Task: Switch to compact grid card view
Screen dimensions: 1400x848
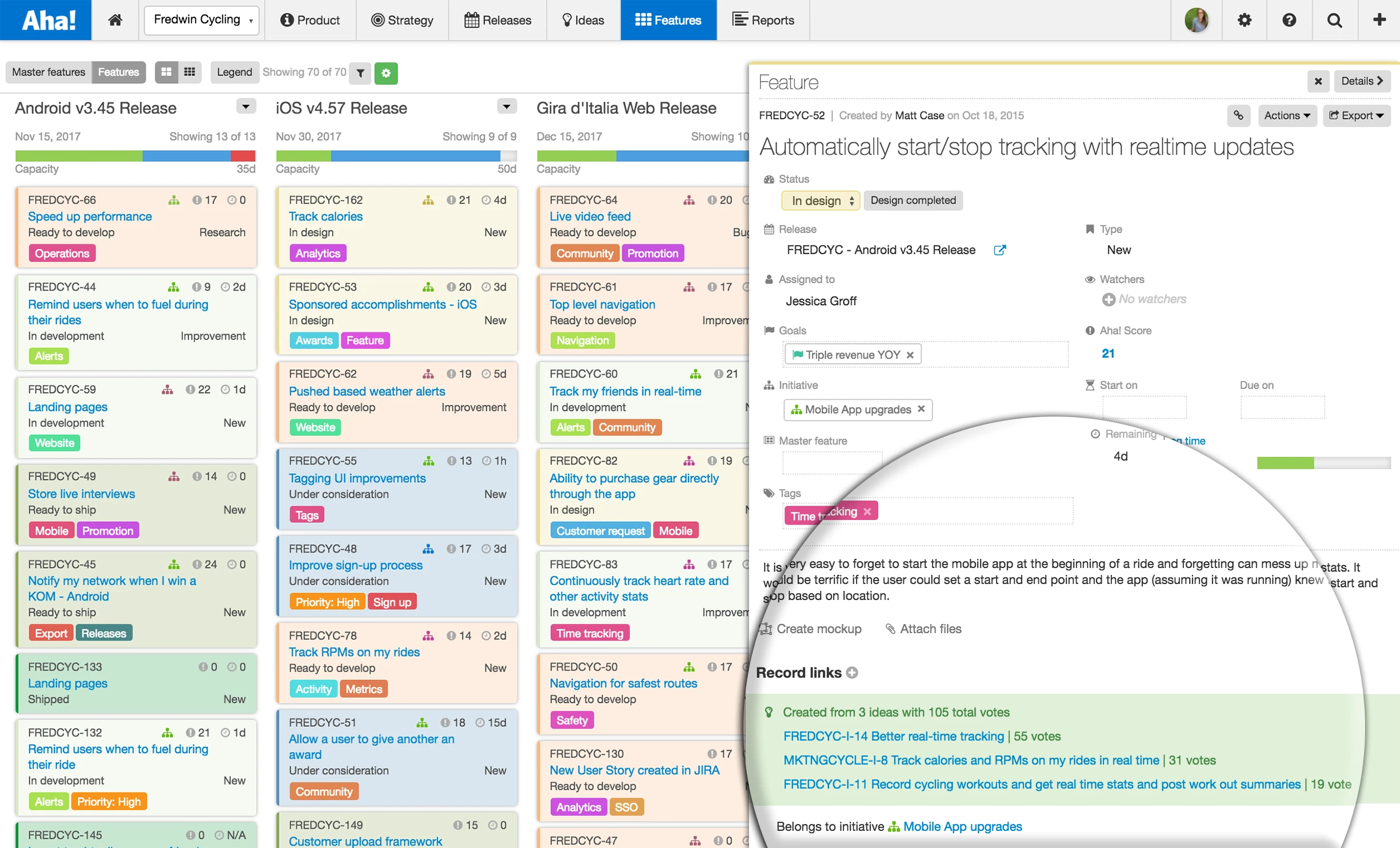Action: (x=190, y=72)
